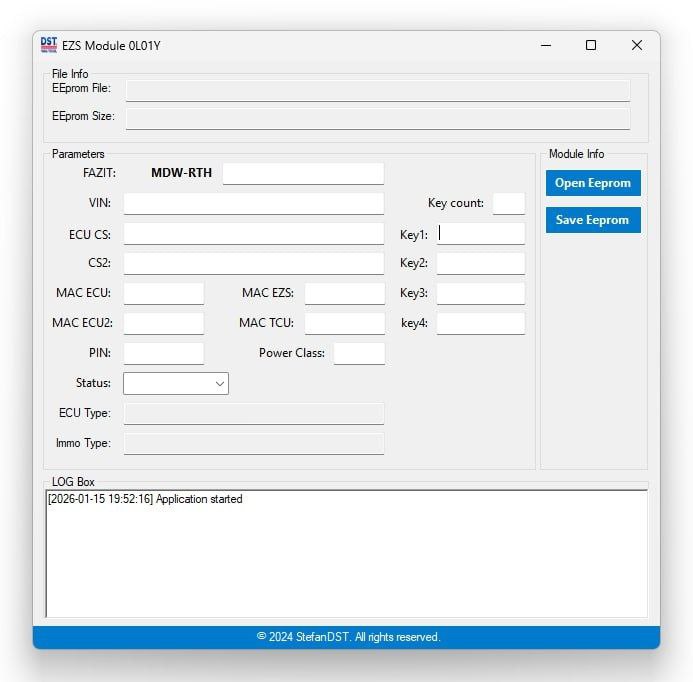Maximize the EZS Module window

click(591, 45)
